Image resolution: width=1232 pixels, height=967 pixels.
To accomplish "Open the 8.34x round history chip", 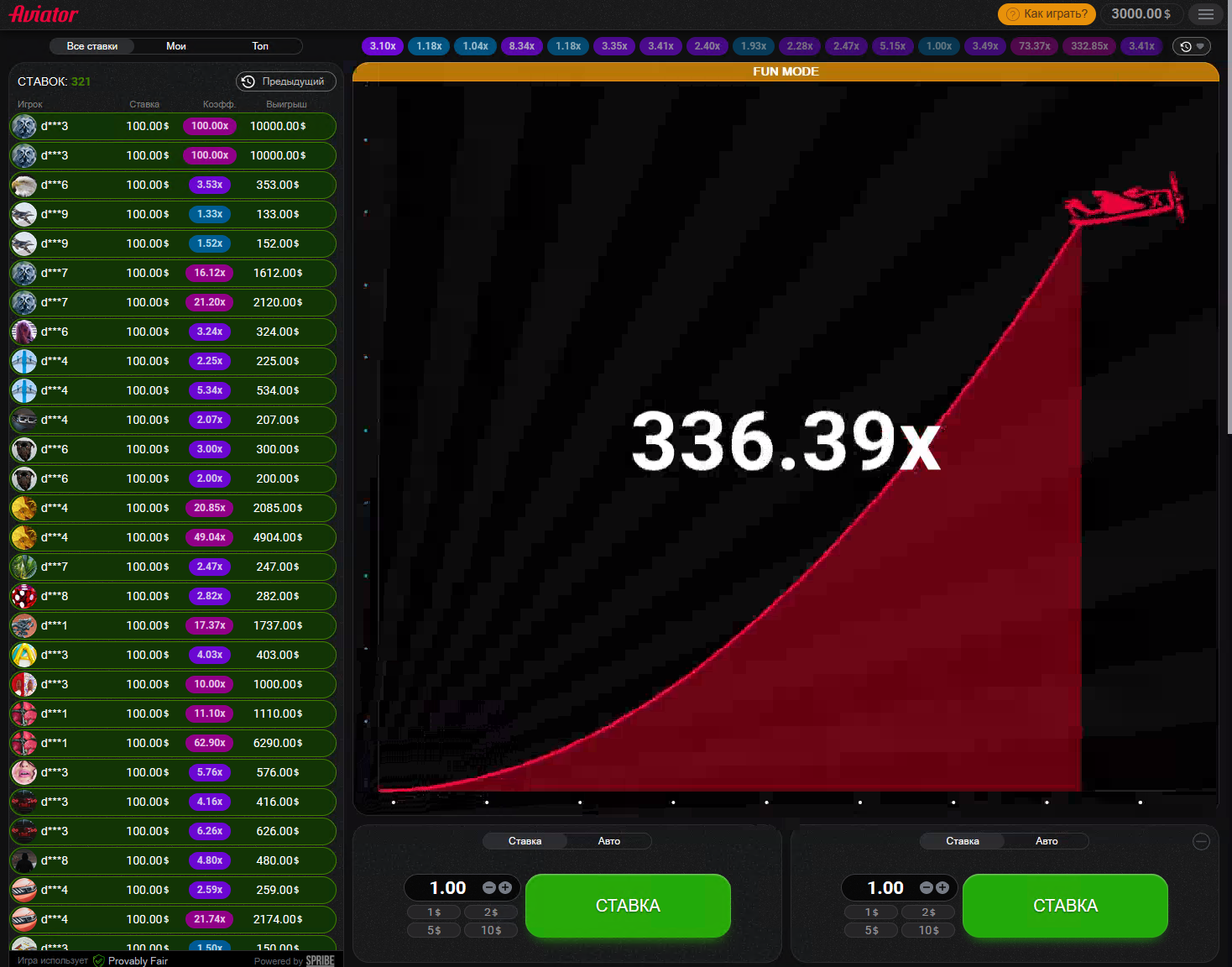I will pyautogui.click(x=522, y=46).
